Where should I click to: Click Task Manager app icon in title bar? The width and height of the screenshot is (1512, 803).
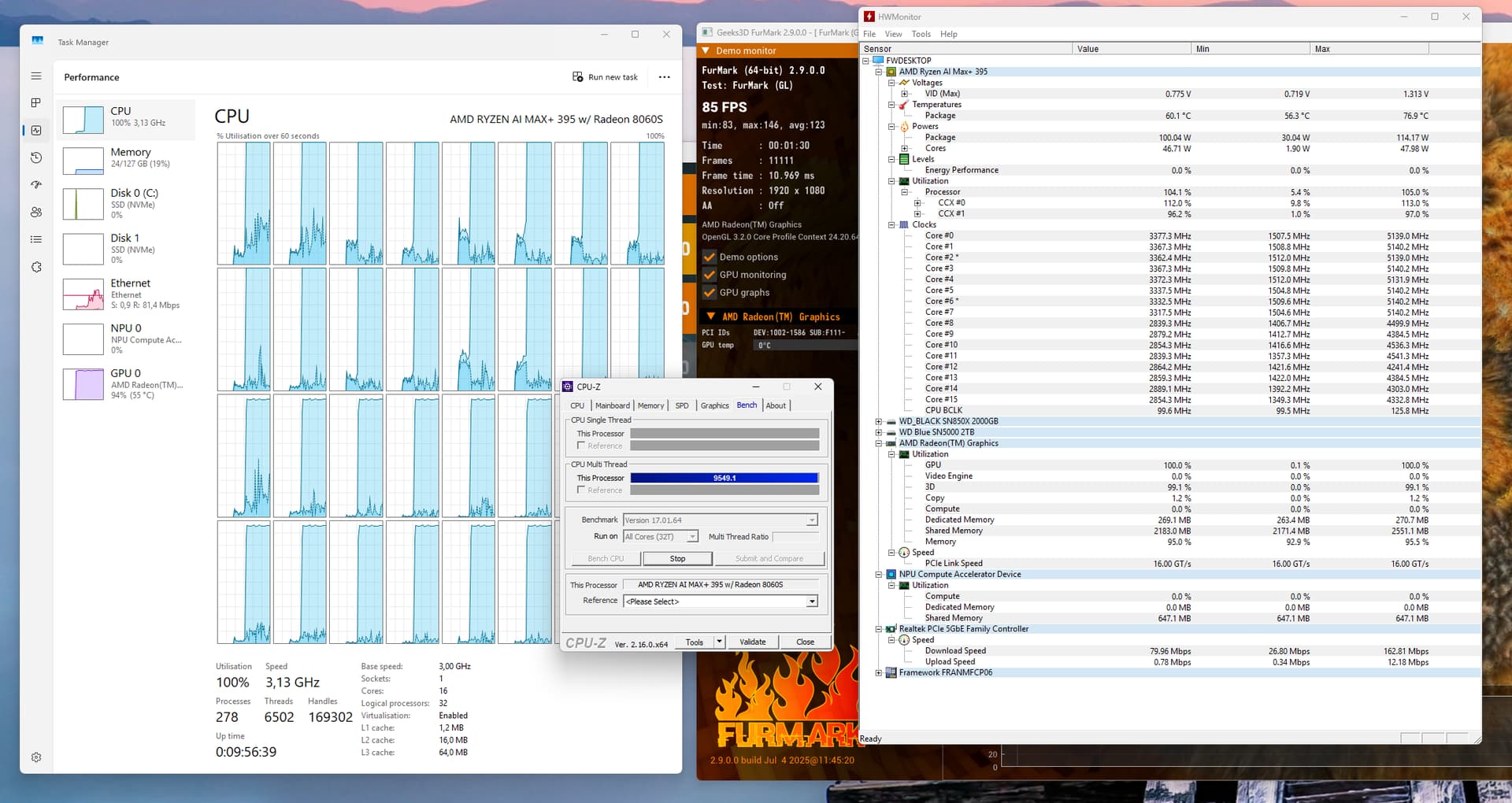(x=38, y=41)
